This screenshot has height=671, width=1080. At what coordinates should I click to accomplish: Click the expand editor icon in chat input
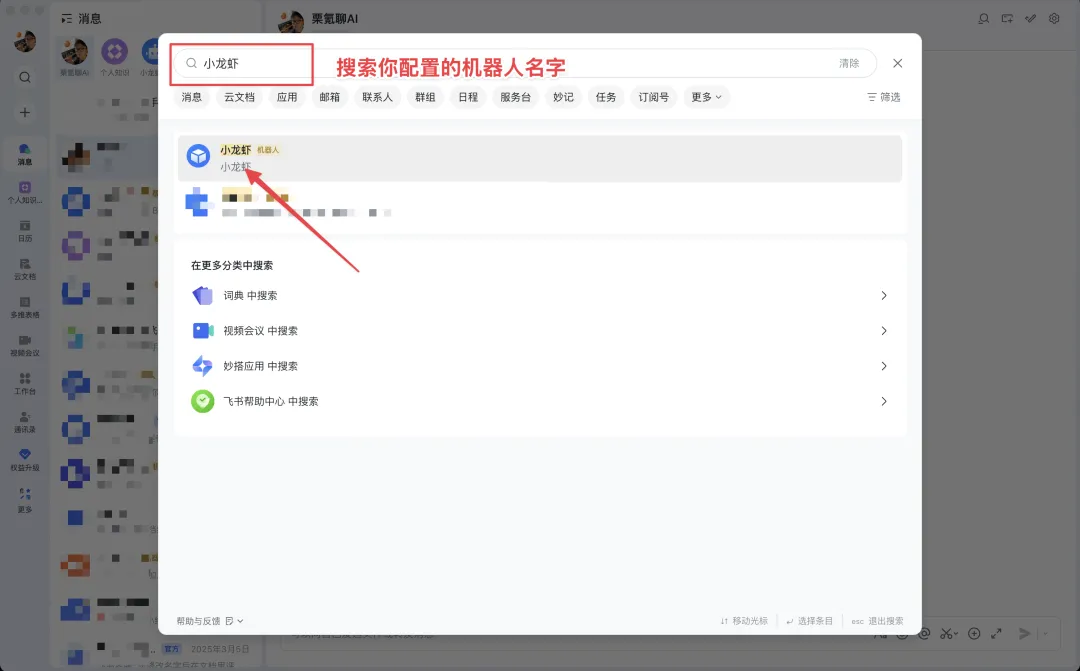click(996, 633)
